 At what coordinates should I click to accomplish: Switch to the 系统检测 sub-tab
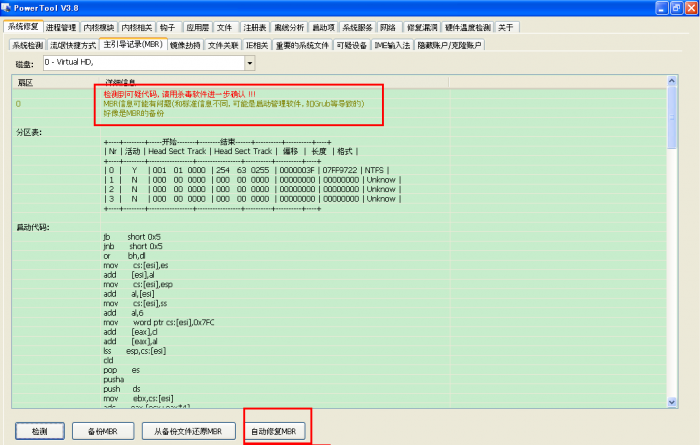point(27,45)
